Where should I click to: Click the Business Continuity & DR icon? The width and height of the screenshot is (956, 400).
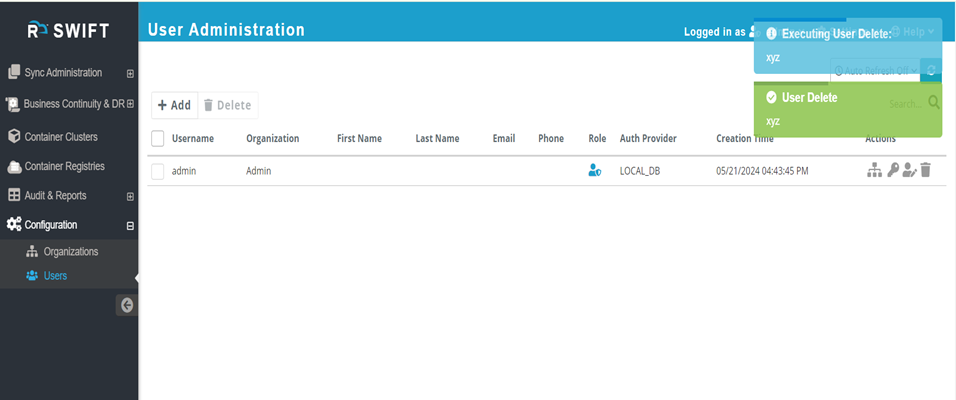pyautogui.click(x=13, y=104)
